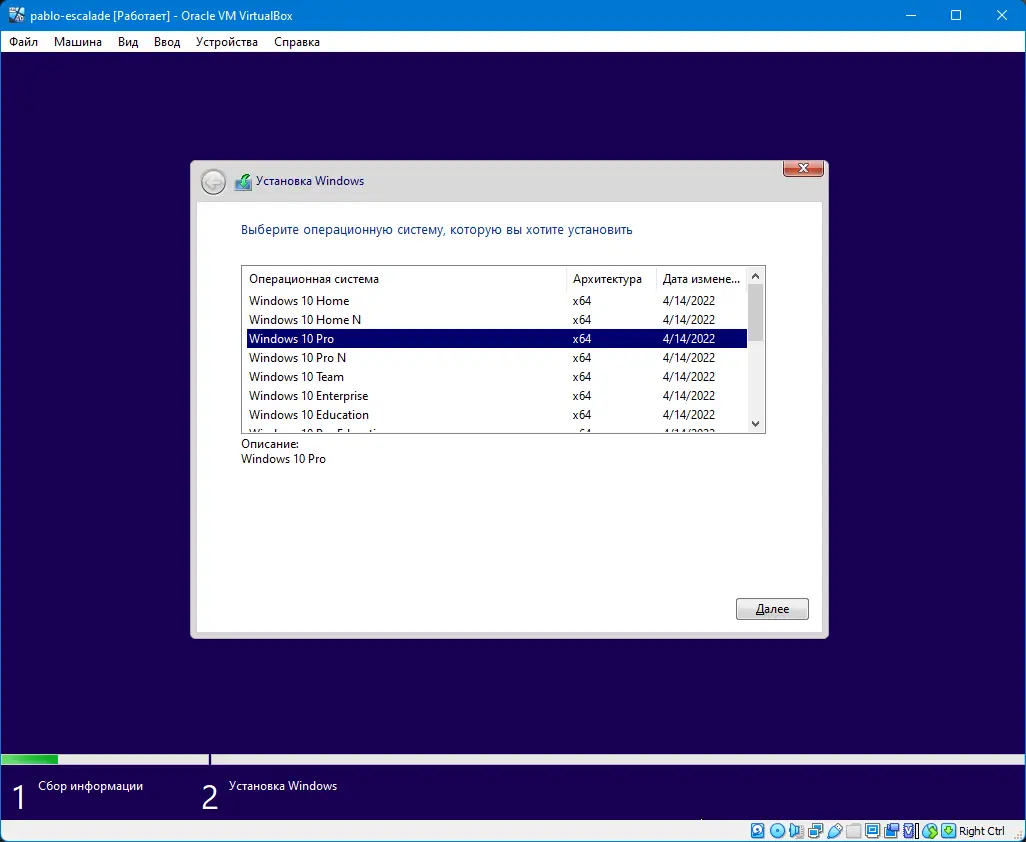Viewport: 1026px width, 842px height.
Task: Click the OS list scrollbar thumb
Action: pyautogui.click(x=755, y=313)
